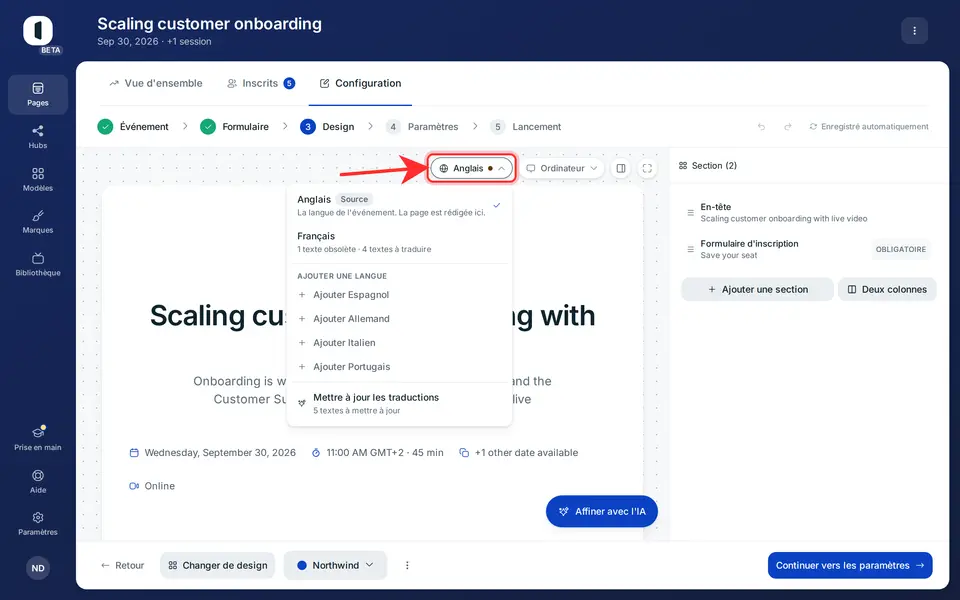Click Continuer vers les paramètres

(x=850, y=566)
